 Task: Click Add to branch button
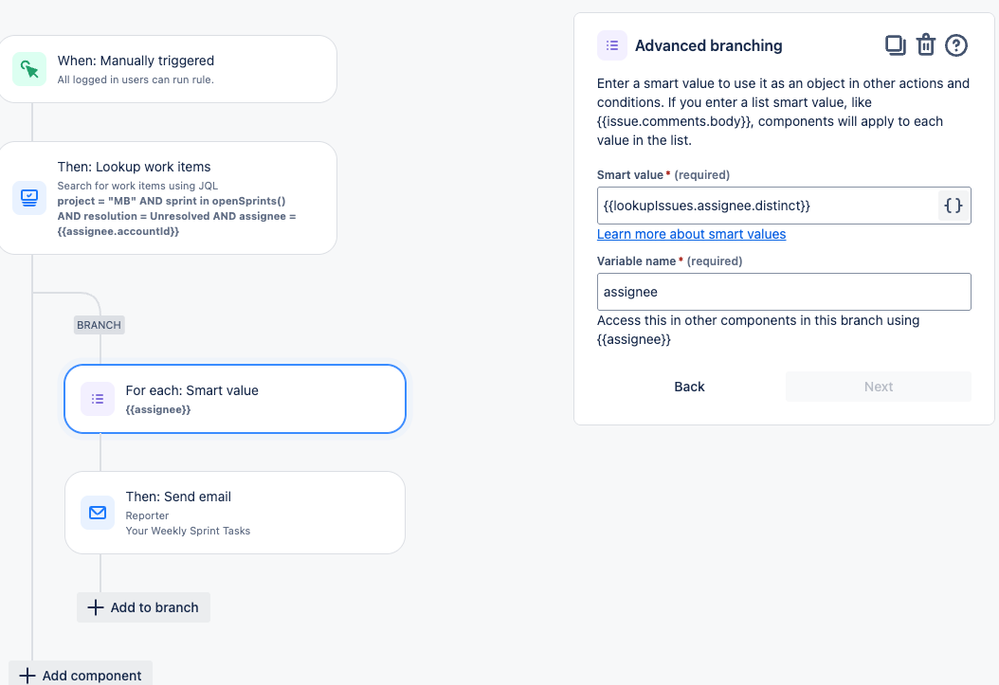pyautogui.click(x=143, y=607)
